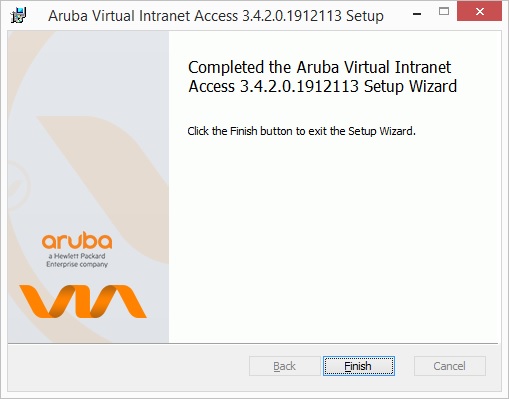This screenshot has height=399, width=509.
Task: Close the Setup window with X
Action: point(479,11)
